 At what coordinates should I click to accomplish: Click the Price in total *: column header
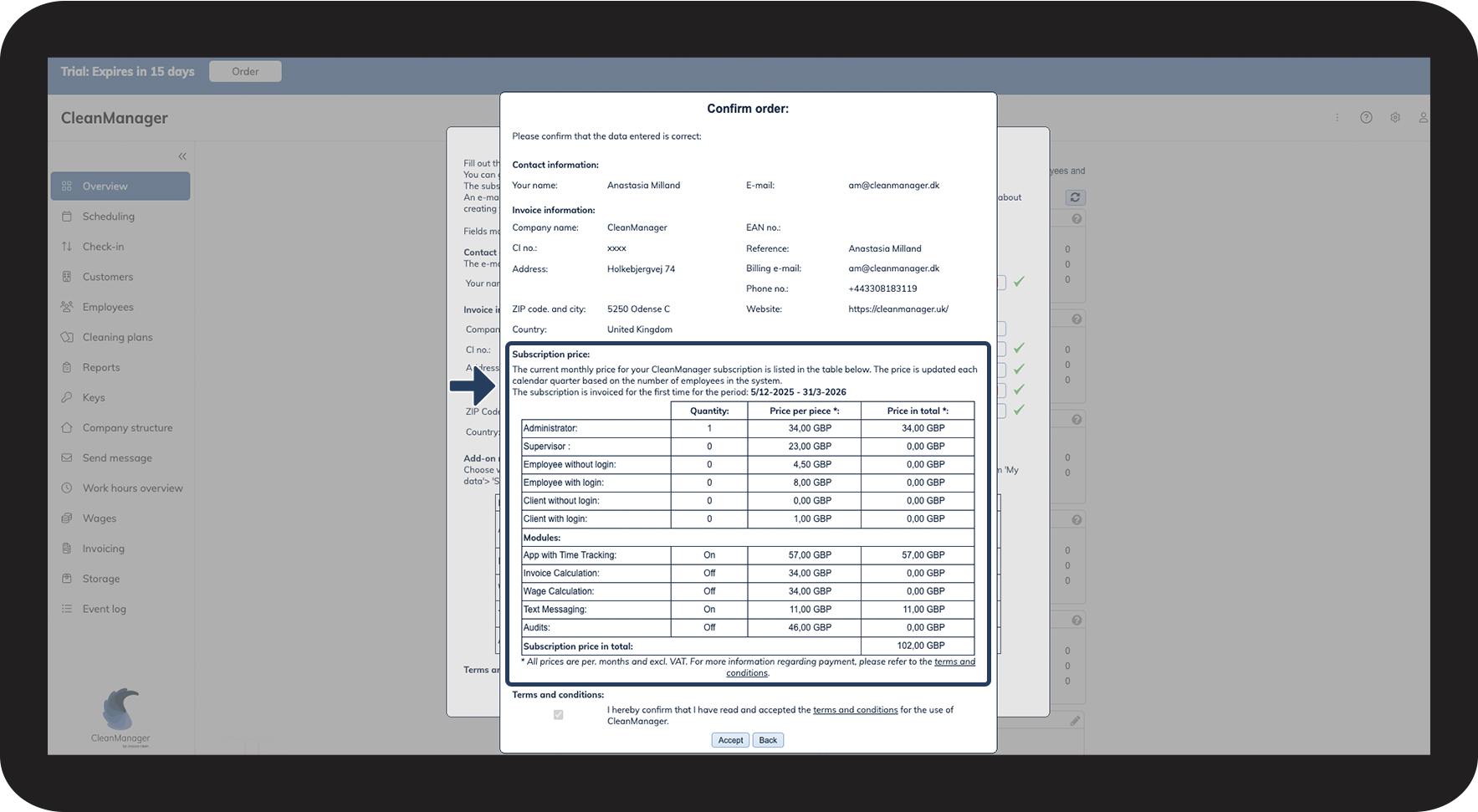pyautogui.click(x=918, y=411)
